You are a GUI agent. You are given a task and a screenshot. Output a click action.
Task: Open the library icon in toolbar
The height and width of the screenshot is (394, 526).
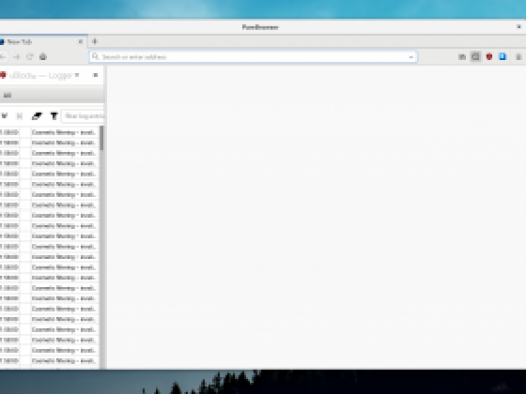[x=462, y=57]
